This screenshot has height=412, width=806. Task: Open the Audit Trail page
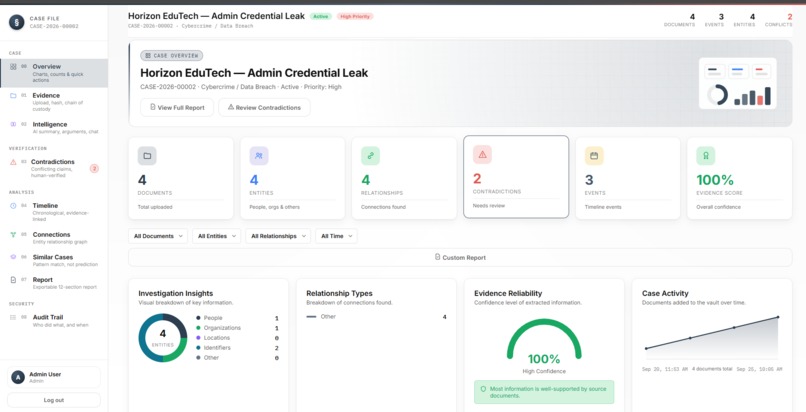click(54, 321)
